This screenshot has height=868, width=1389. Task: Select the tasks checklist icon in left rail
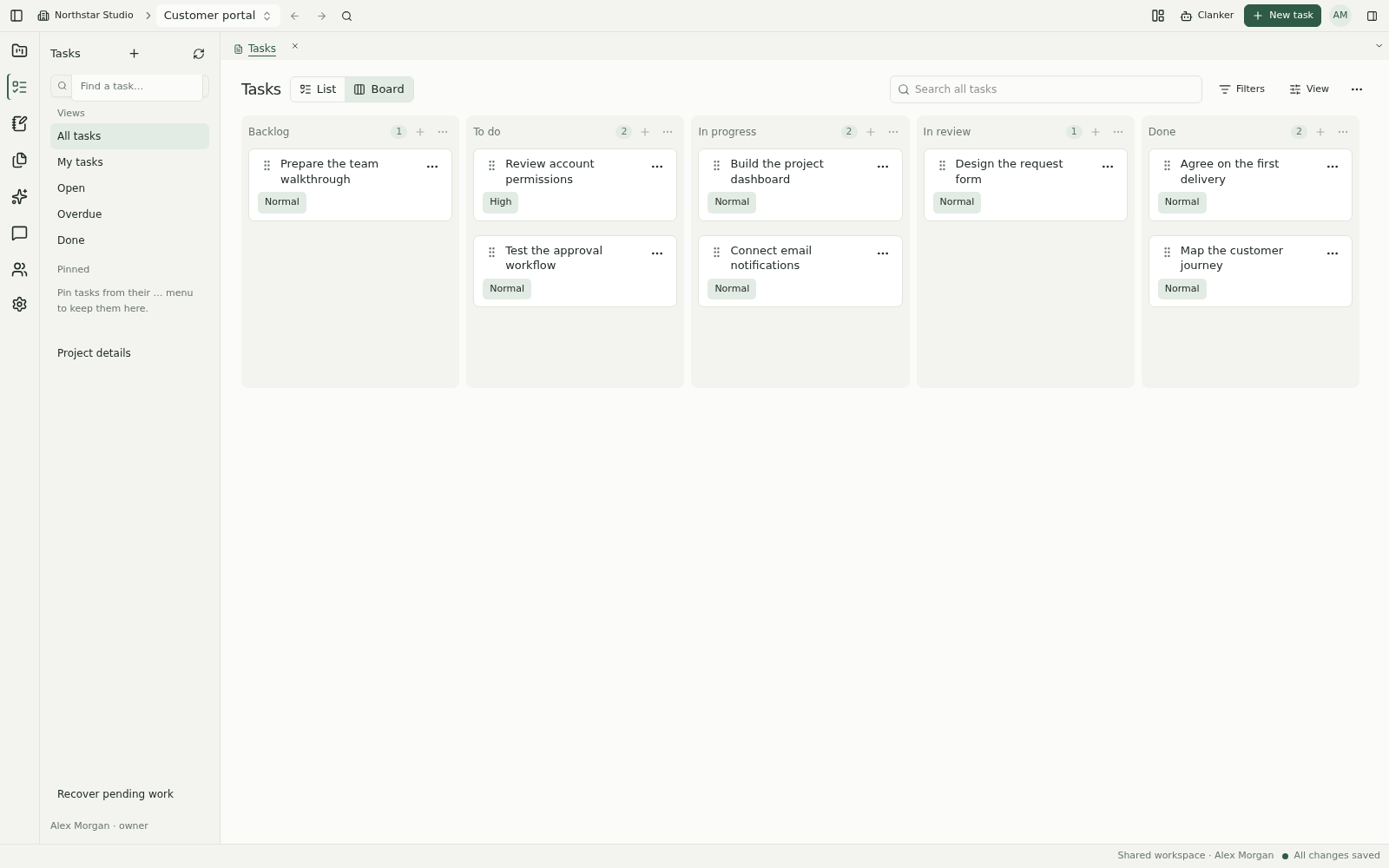pos(19,87)
